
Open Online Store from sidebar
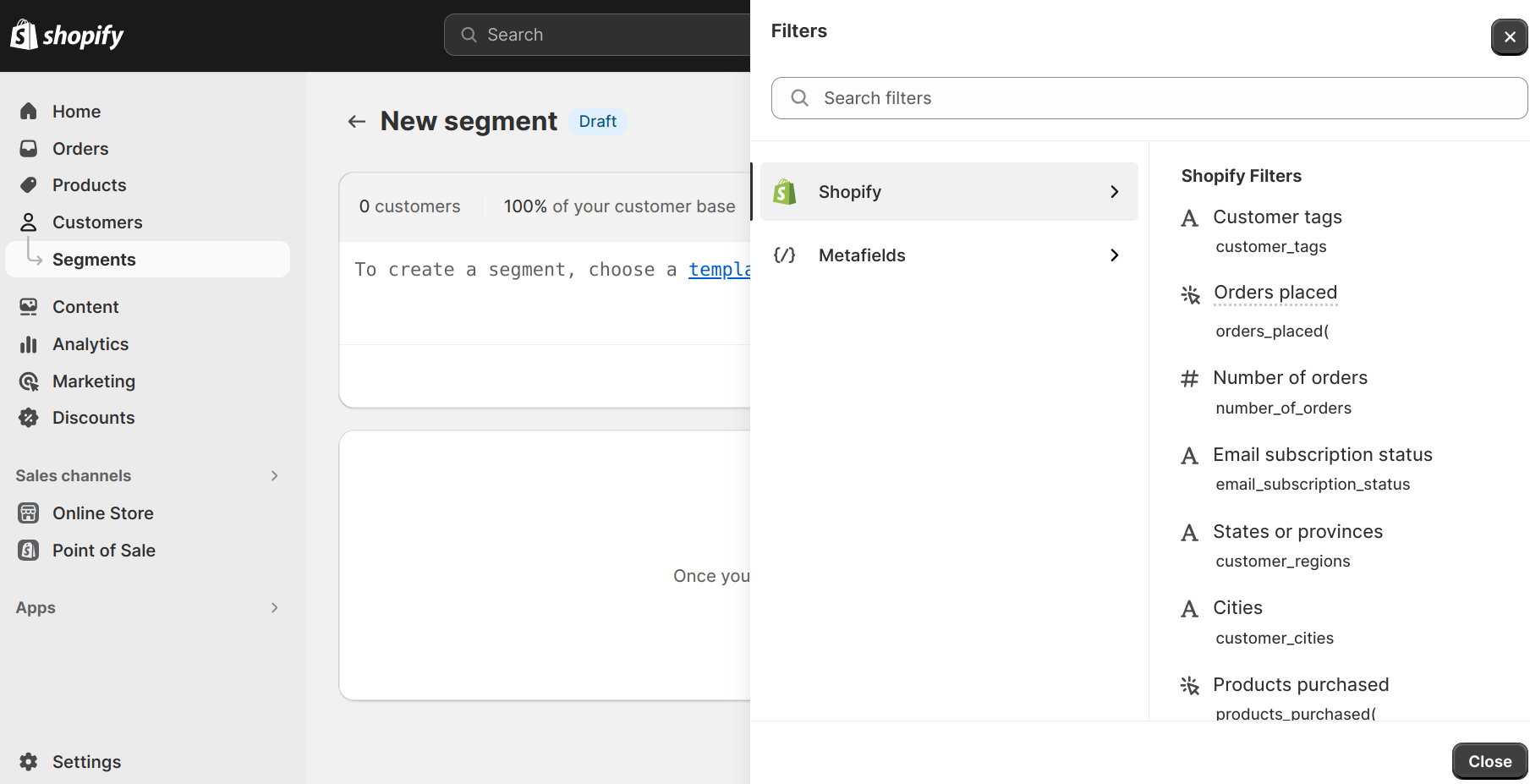click(x=102, y=513)
